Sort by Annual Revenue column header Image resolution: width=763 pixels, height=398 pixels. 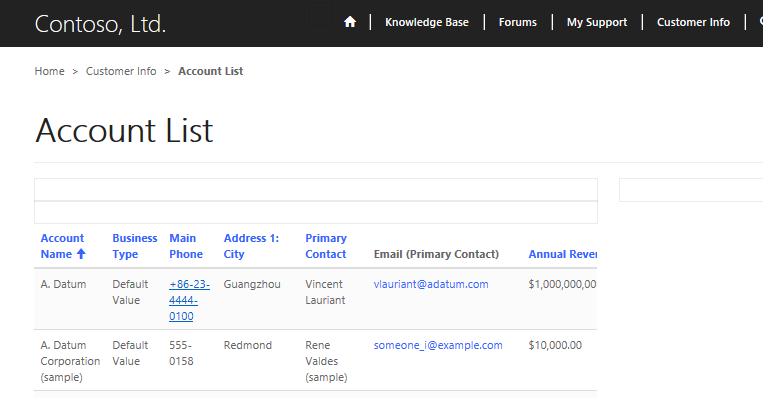click(563, 254)
